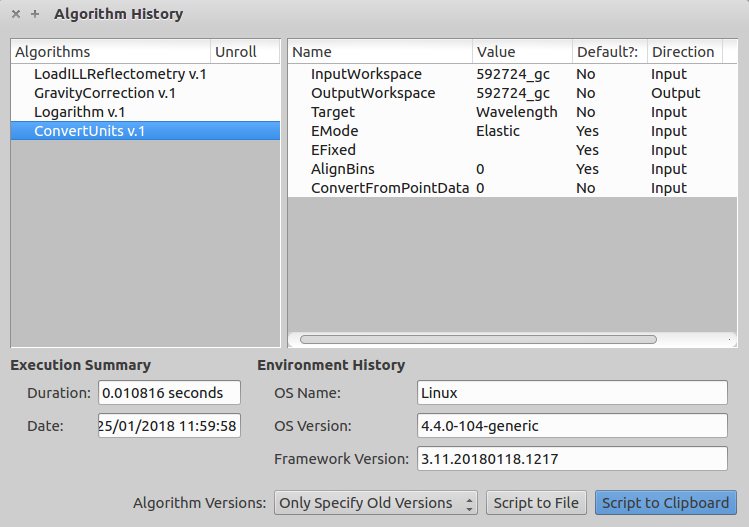The width and height of the screenshot is (749, 527).
Task: Open the Algorithm Versions dropdown
Action: 376,503
